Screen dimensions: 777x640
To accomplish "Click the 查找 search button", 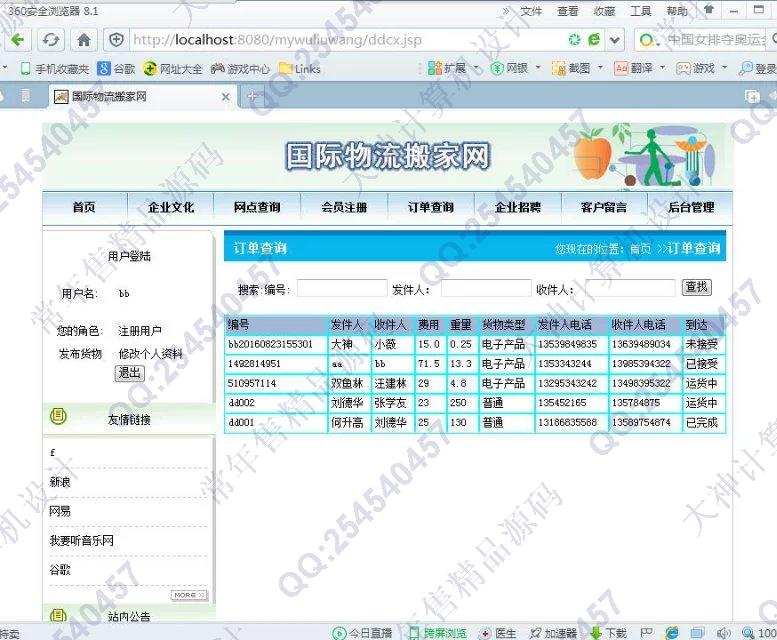I will (697, 287).
